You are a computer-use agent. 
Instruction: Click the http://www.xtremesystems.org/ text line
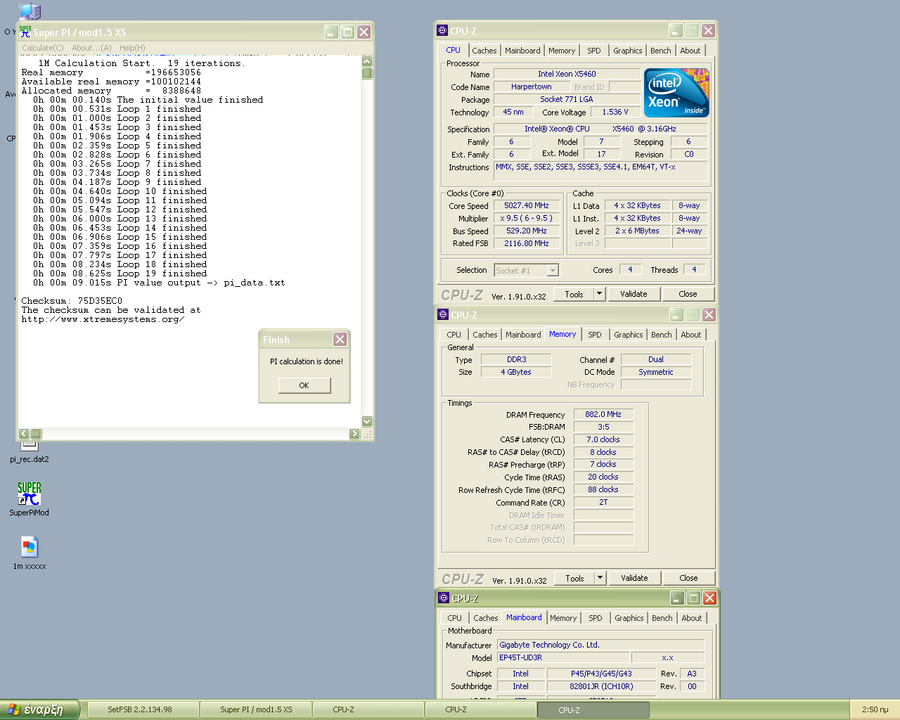[x=103, y=319]
